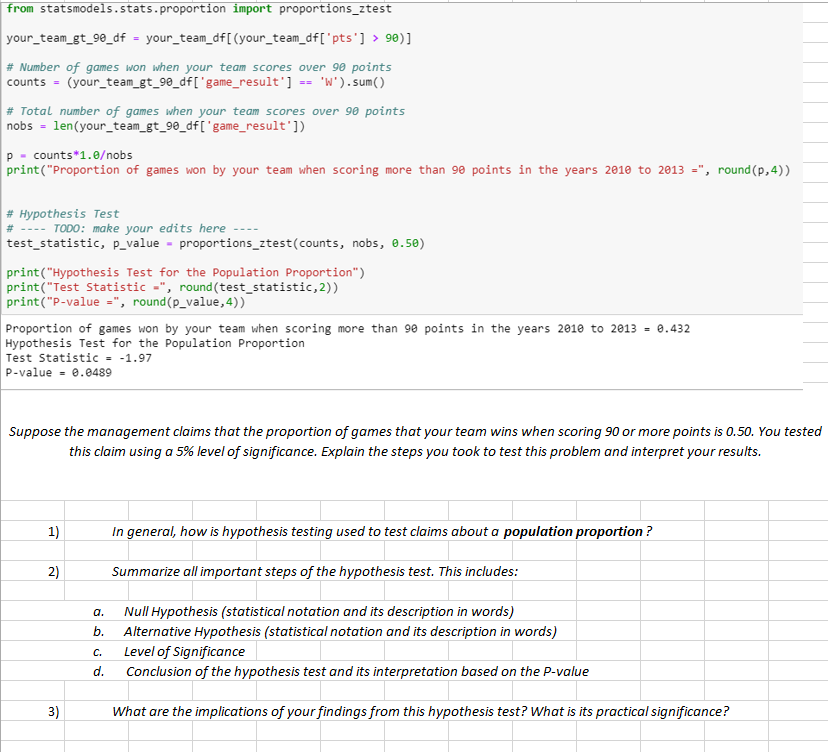Select the TODO comment in the code
The height and width of the screenshot is (752, 828).
(130, 228)
